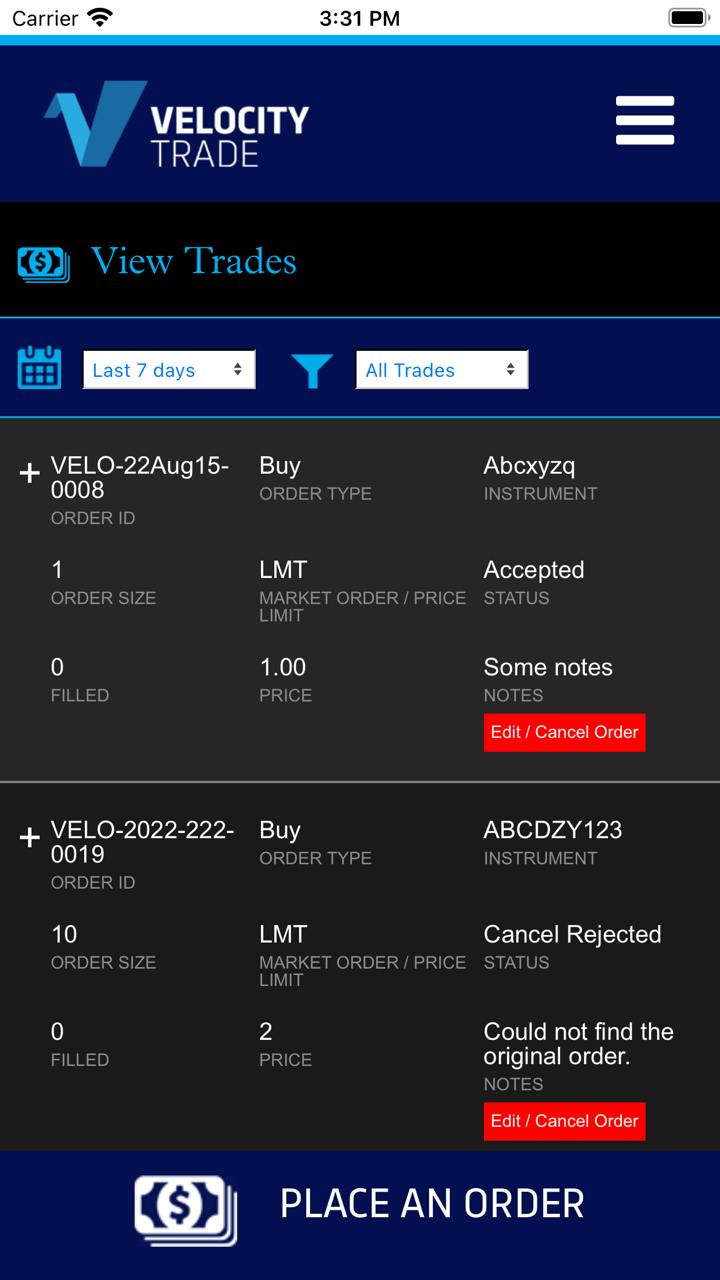Click the calendar date range icon

pos(40,368)
